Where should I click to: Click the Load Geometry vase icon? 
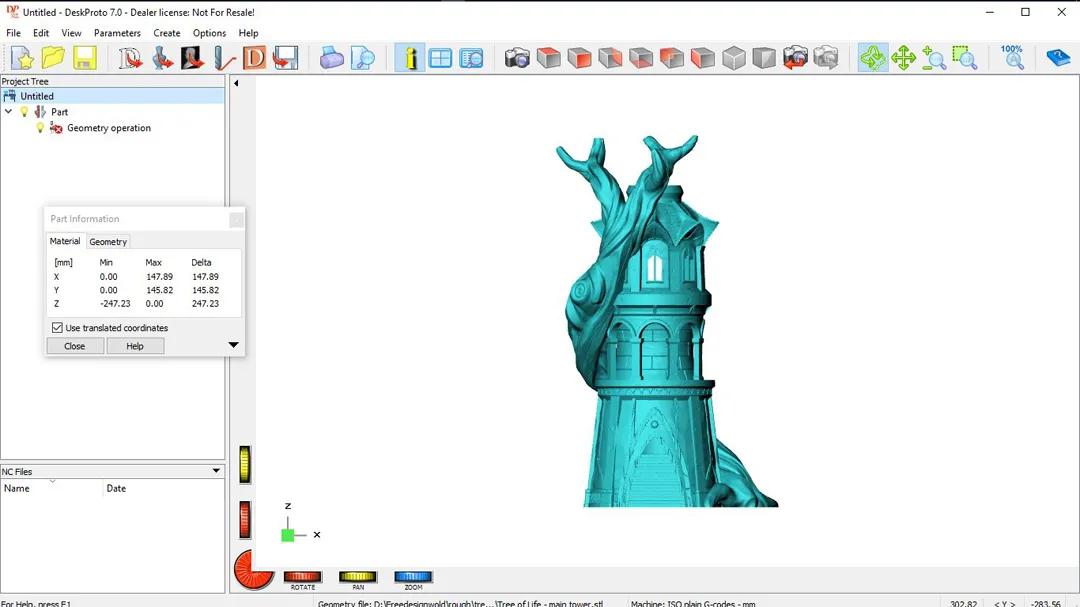(x=162, y=58)
